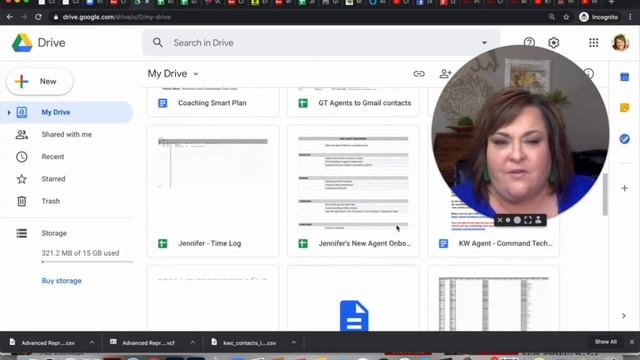Open downloaded kwc_contacts_i....csv file
This screenshot has width=640, height=360.
pos(249,343)
